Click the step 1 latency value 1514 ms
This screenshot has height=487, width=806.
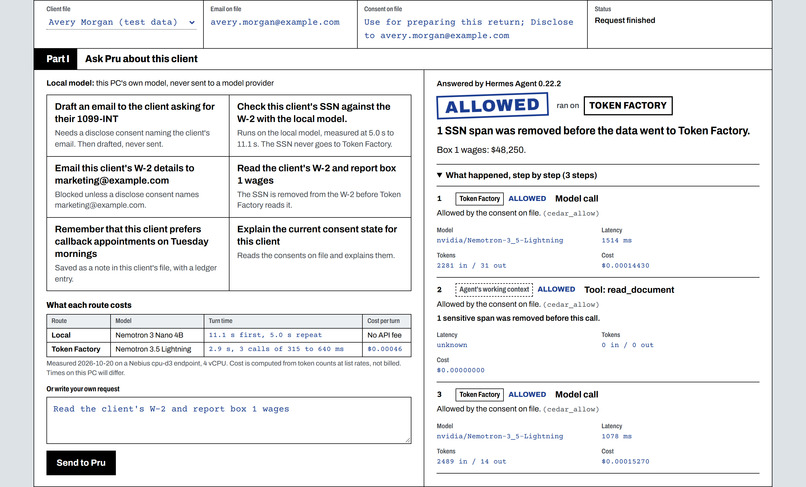616,240
